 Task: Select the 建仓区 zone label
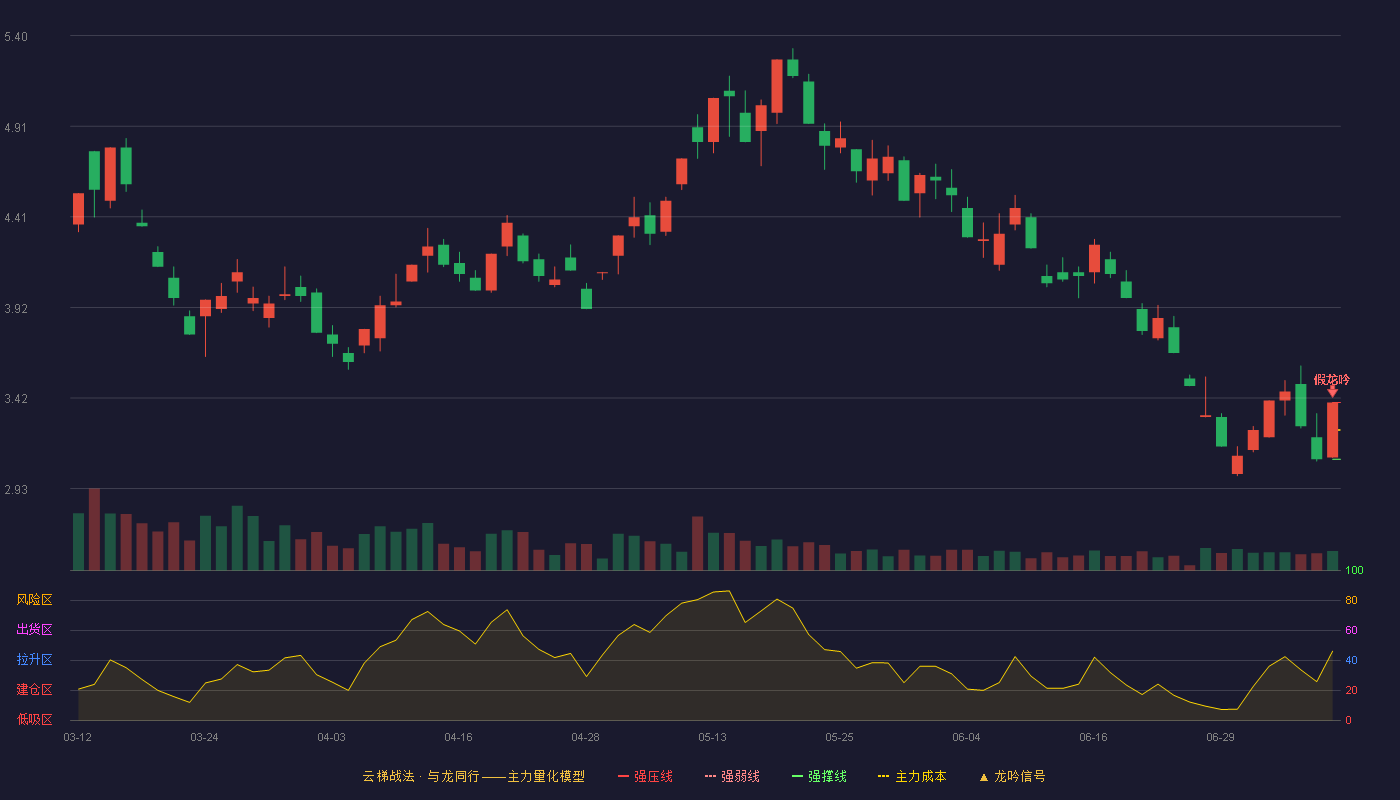pos(34,690)
